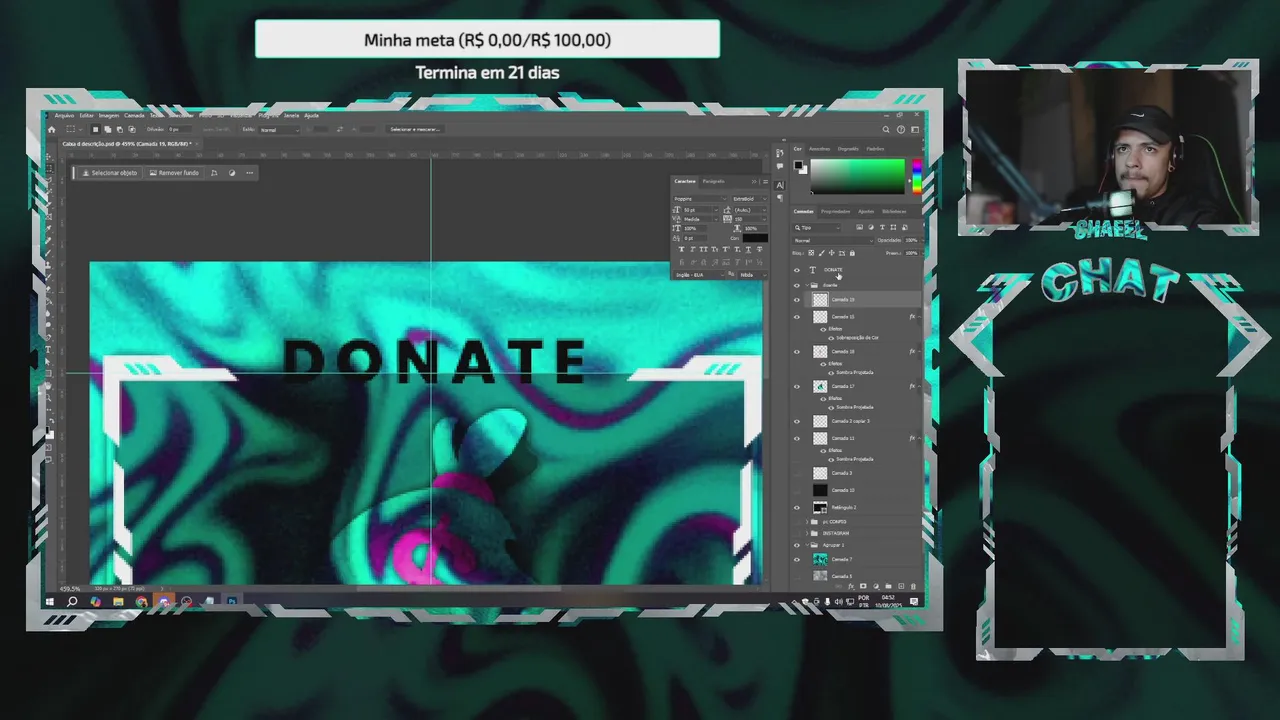Click the transform icon in contextual task bar
This screenshot has width=1280, height=720.
pyautogui.click(x=214, y=173)
